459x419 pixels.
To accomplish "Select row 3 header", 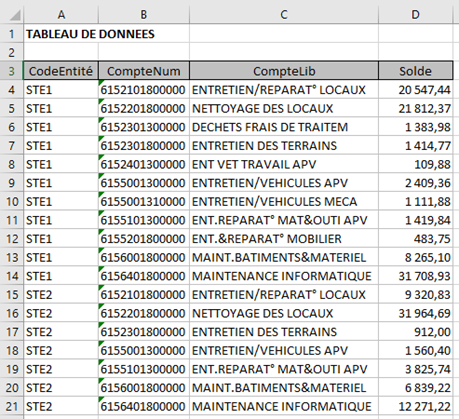I will 12,71.
